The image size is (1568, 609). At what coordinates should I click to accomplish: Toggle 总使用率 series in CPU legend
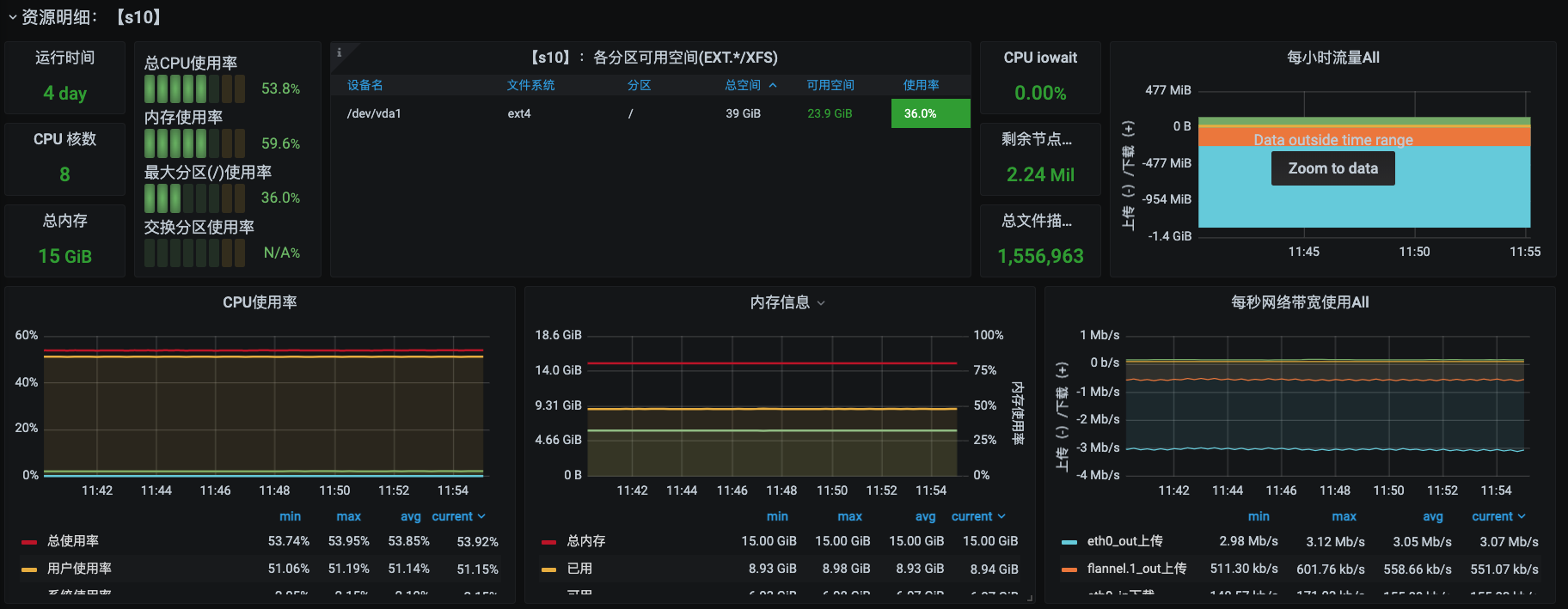pos(73,541)
